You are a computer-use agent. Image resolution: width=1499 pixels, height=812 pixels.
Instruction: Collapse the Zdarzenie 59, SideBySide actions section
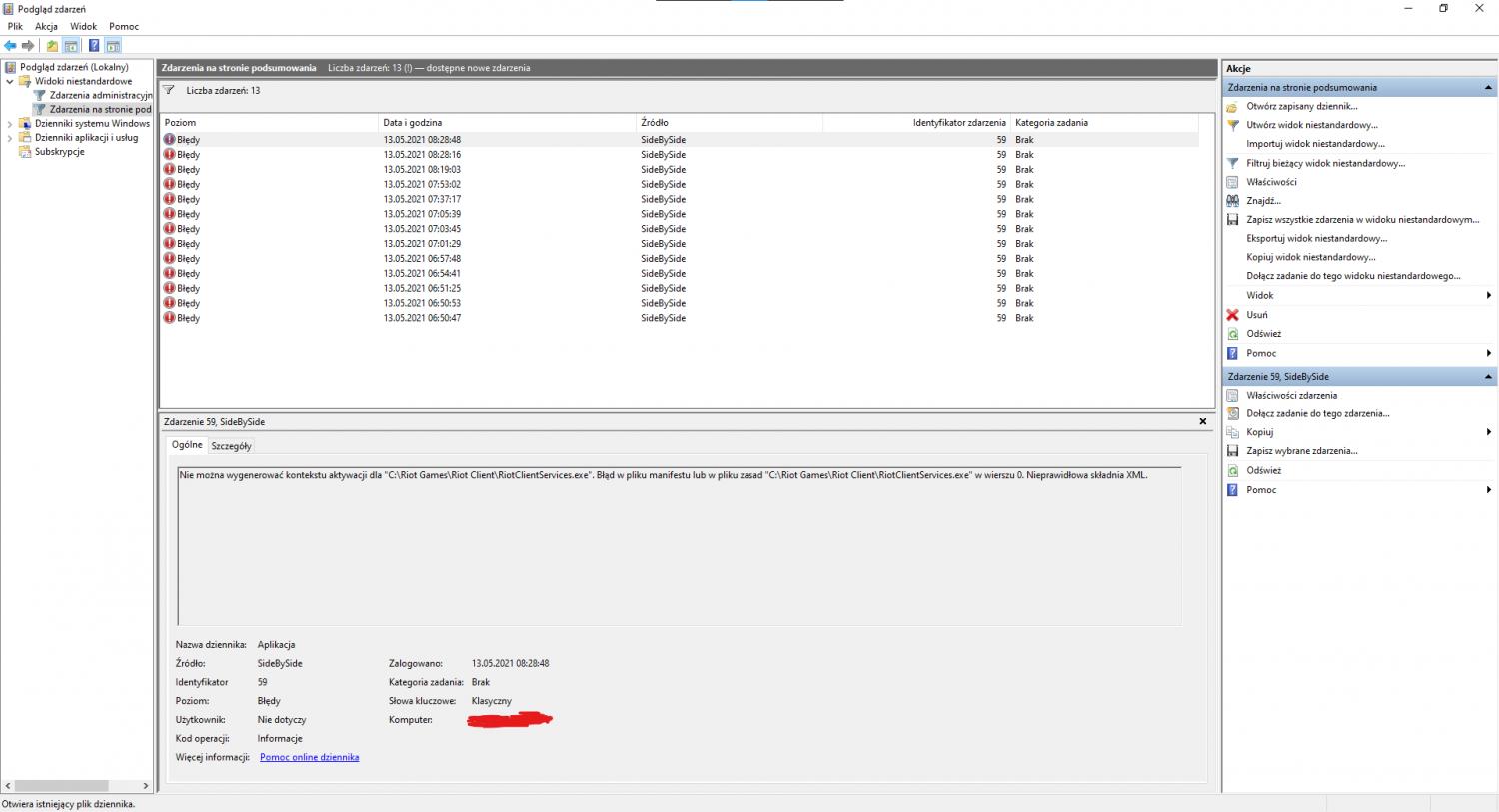point(1488,377)
